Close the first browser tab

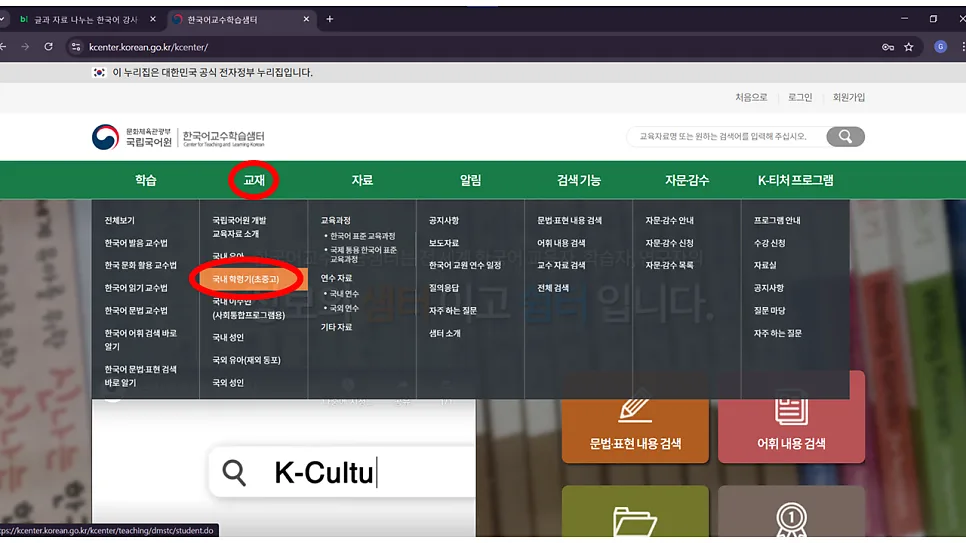click(x=153, y=19)
